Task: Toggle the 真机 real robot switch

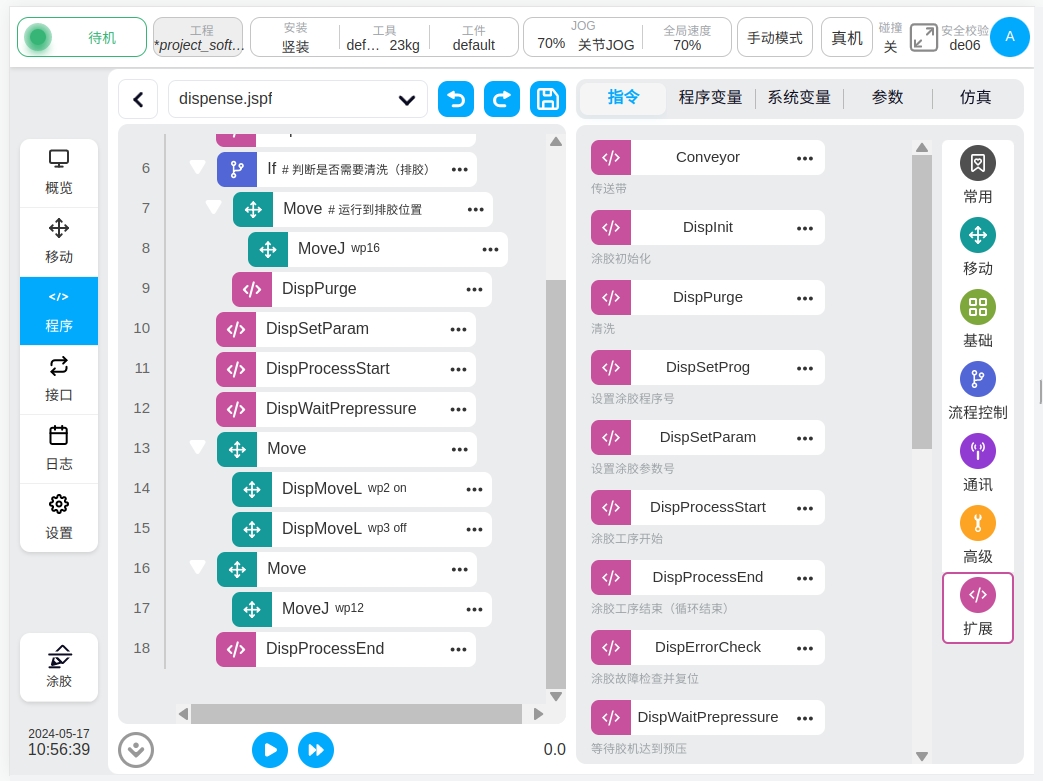Action: pyautogui.click(x=847, y=38)
